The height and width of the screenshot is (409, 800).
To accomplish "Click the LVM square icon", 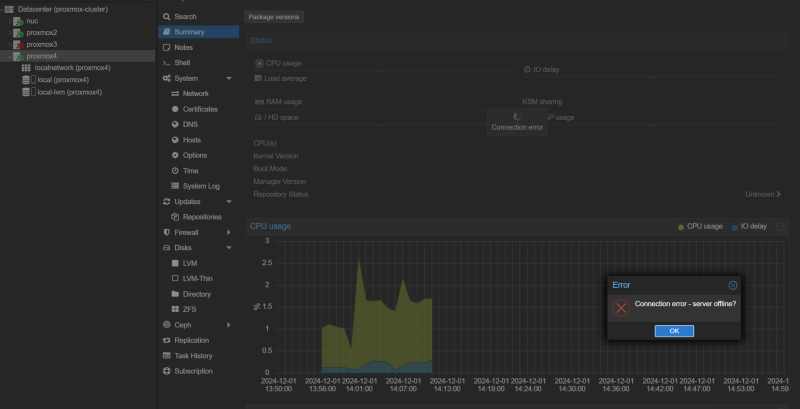I will click(x=175, y=263).
